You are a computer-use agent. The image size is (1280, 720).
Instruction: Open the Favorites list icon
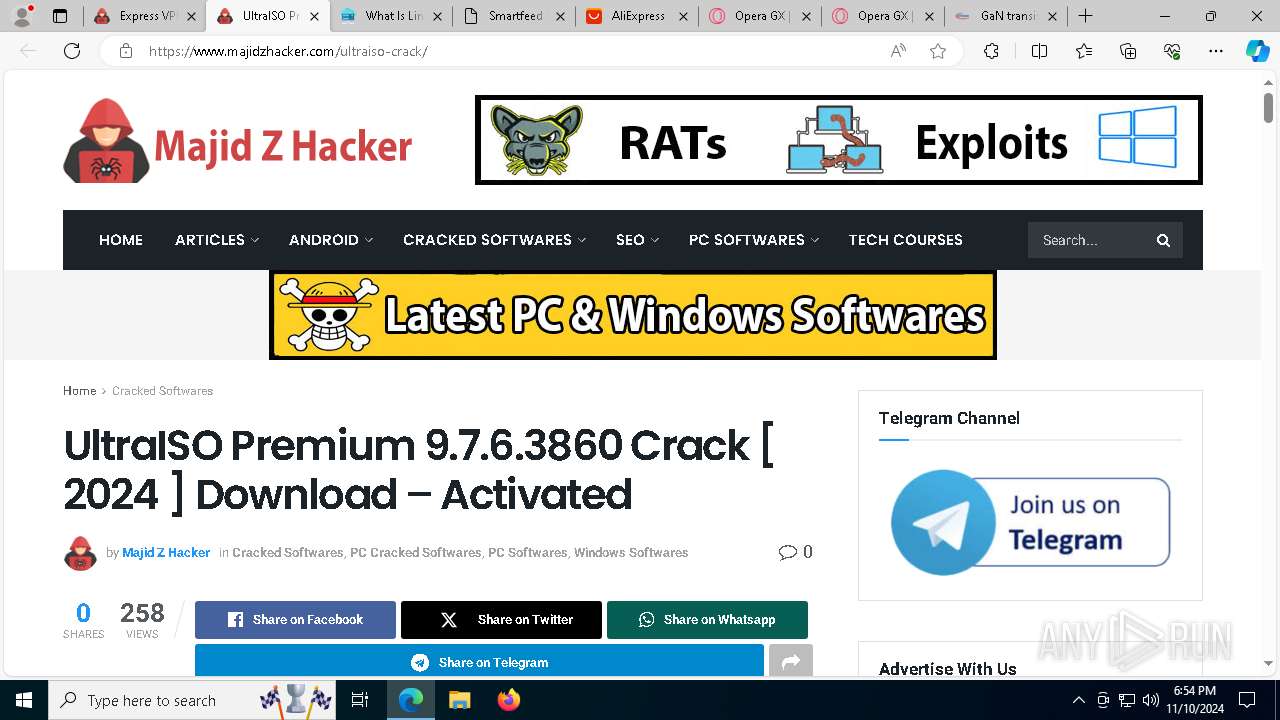[x=1084, y=51]
